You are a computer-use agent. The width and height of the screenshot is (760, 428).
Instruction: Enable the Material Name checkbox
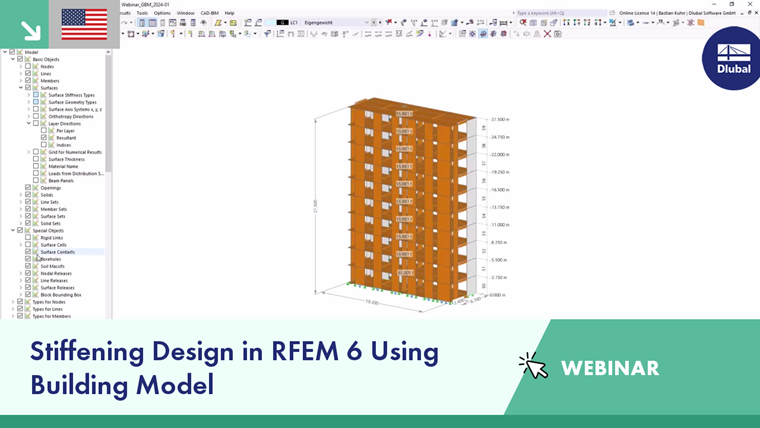[36, 166]
